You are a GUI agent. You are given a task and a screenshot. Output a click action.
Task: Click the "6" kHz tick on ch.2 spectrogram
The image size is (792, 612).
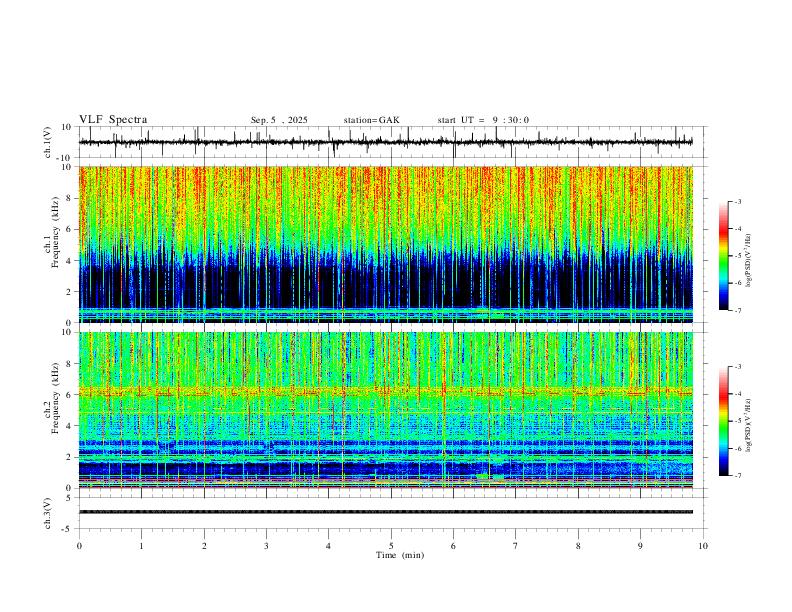(70, 395)
